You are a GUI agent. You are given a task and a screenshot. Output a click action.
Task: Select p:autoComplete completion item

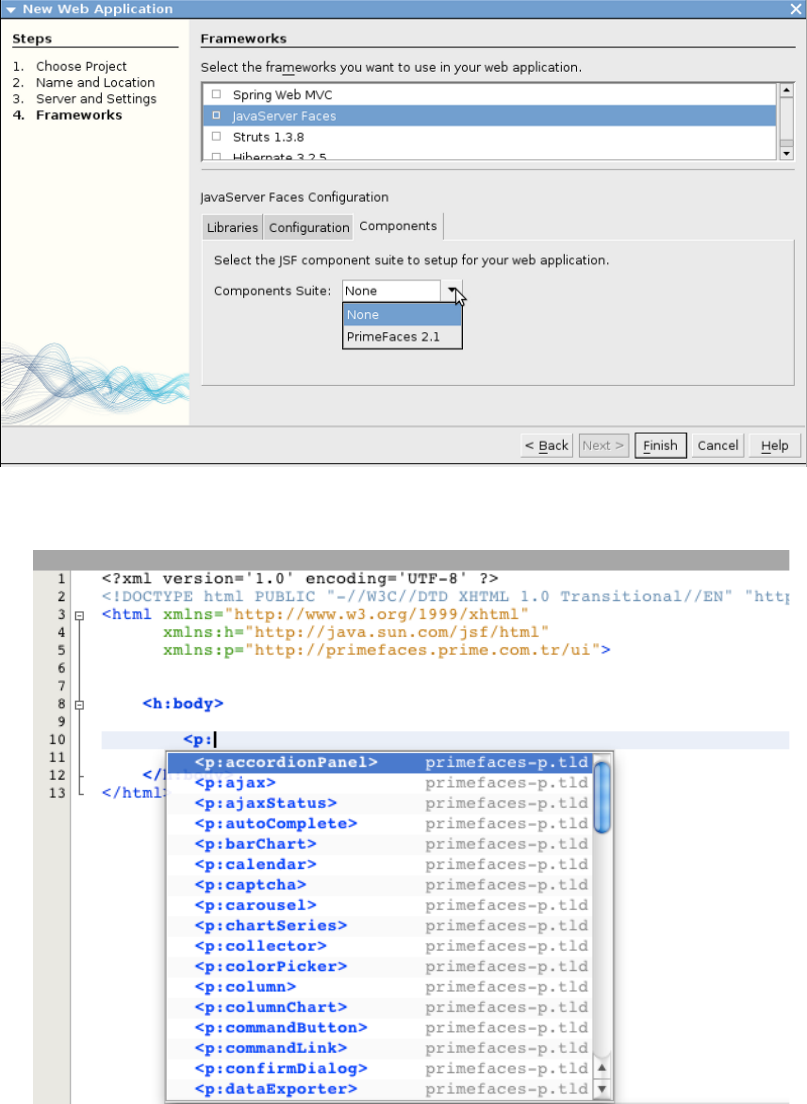pyautogui.click(x=380, y=824)
